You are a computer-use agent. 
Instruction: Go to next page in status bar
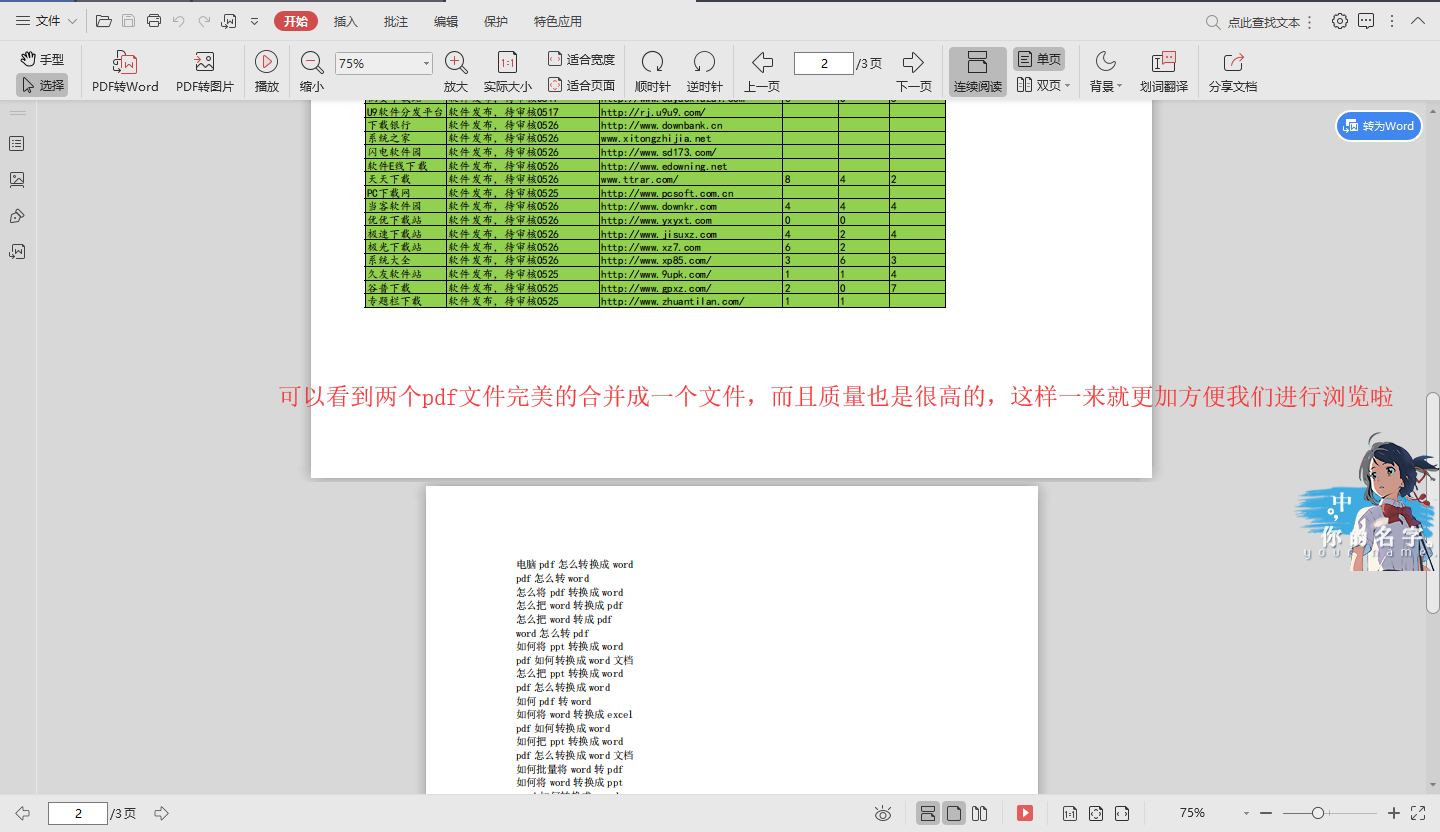[x=161, y=814]
